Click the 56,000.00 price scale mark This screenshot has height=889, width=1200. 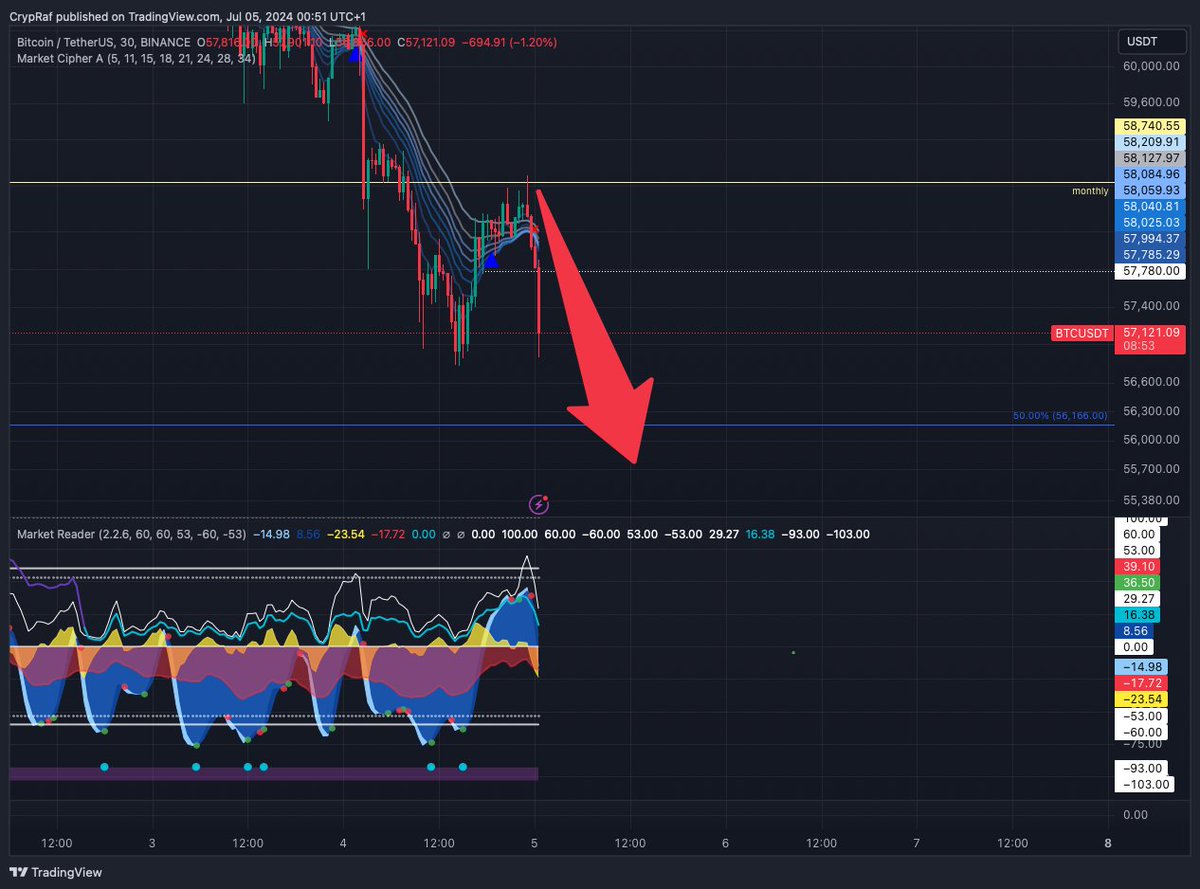1152,439
